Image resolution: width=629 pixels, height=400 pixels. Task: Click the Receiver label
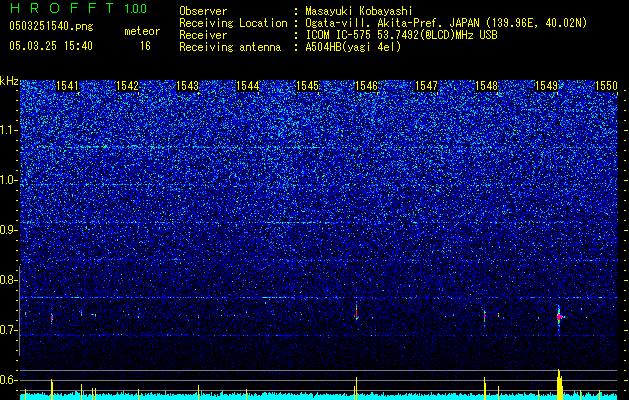(203, 35)
